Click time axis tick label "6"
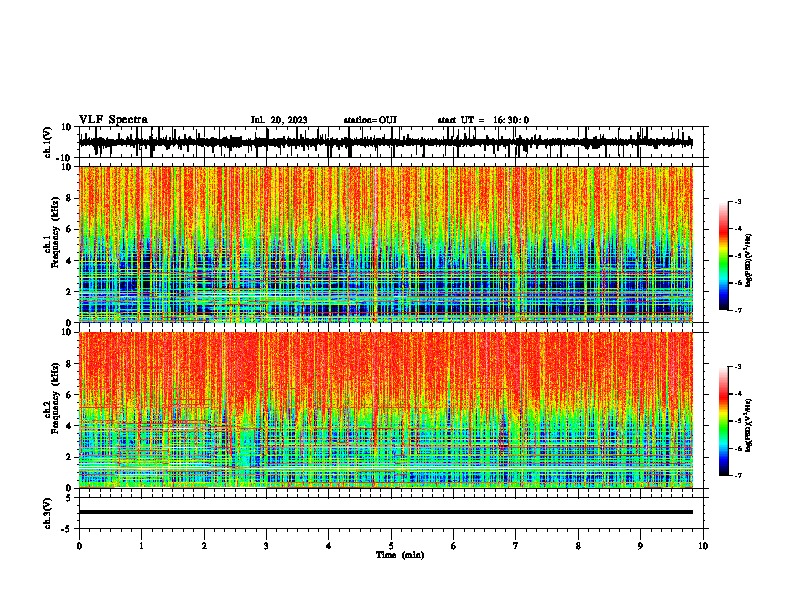 click(x=454, y=546)
